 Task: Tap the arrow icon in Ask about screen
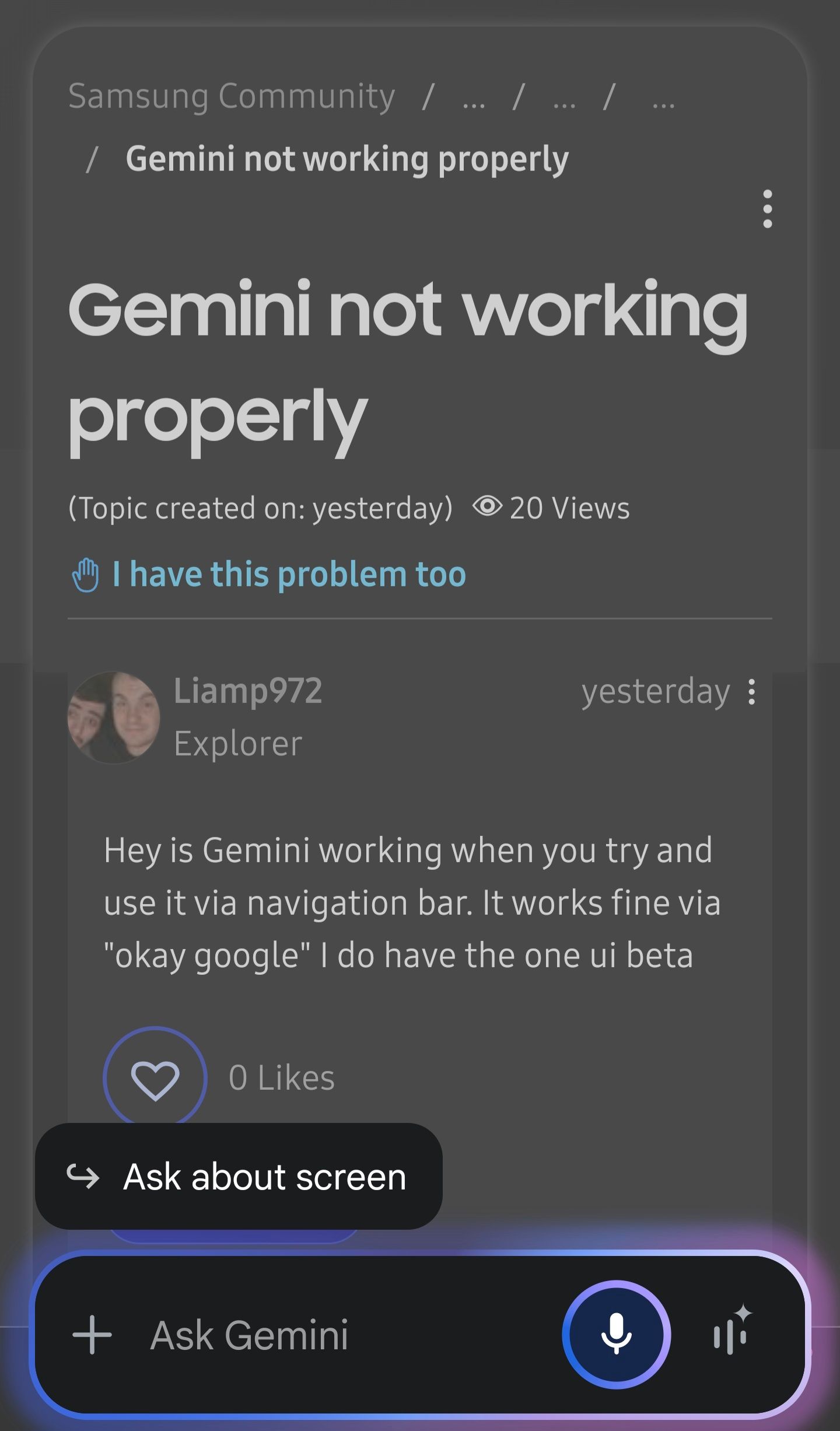pyautogui.click(x=83, y=1176)
